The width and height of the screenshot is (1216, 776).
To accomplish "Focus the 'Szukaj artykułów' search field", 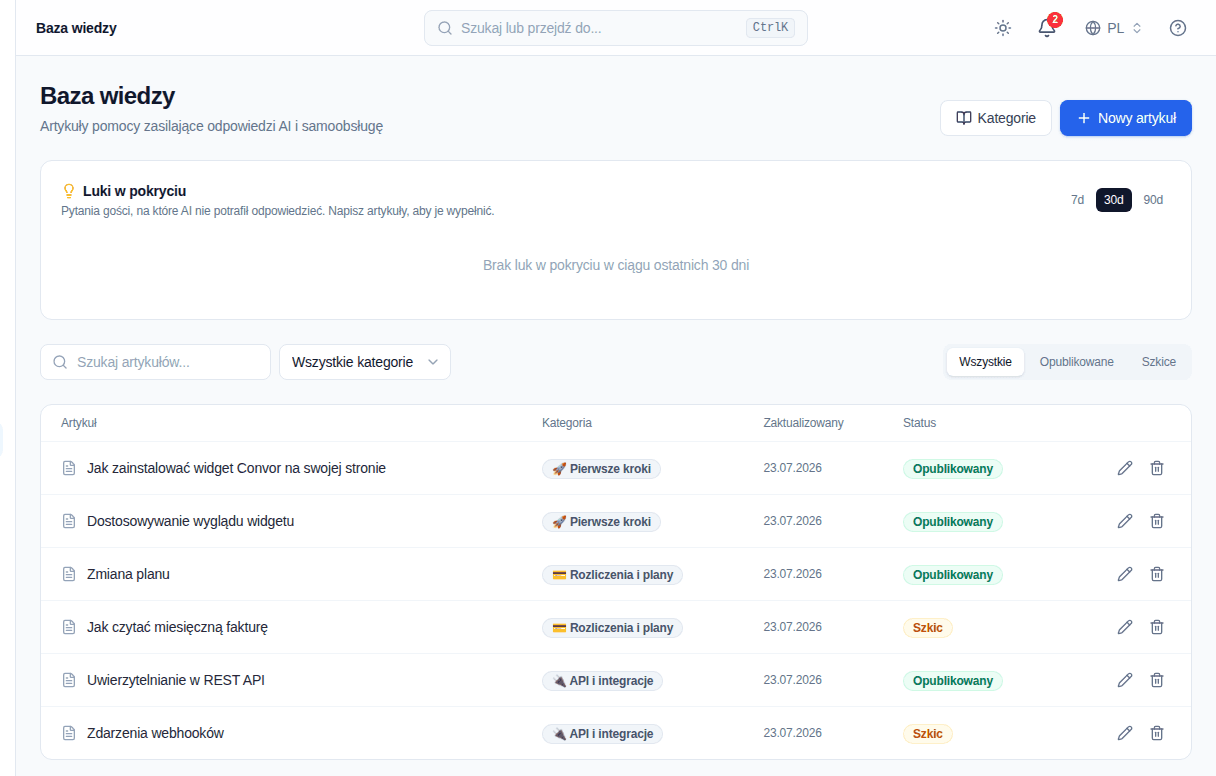I will tap(155, 362).
